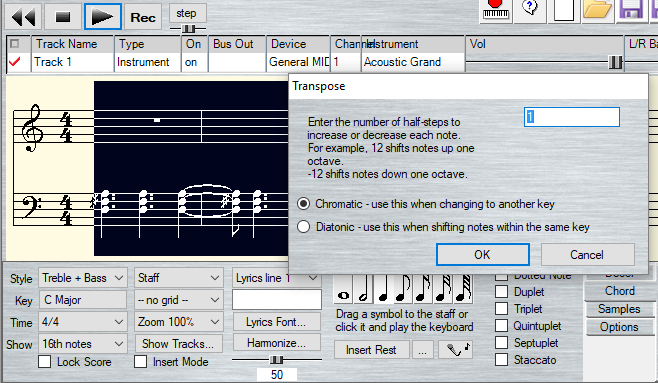Click OK in the Transpose dialog

[x=483, y=255]
